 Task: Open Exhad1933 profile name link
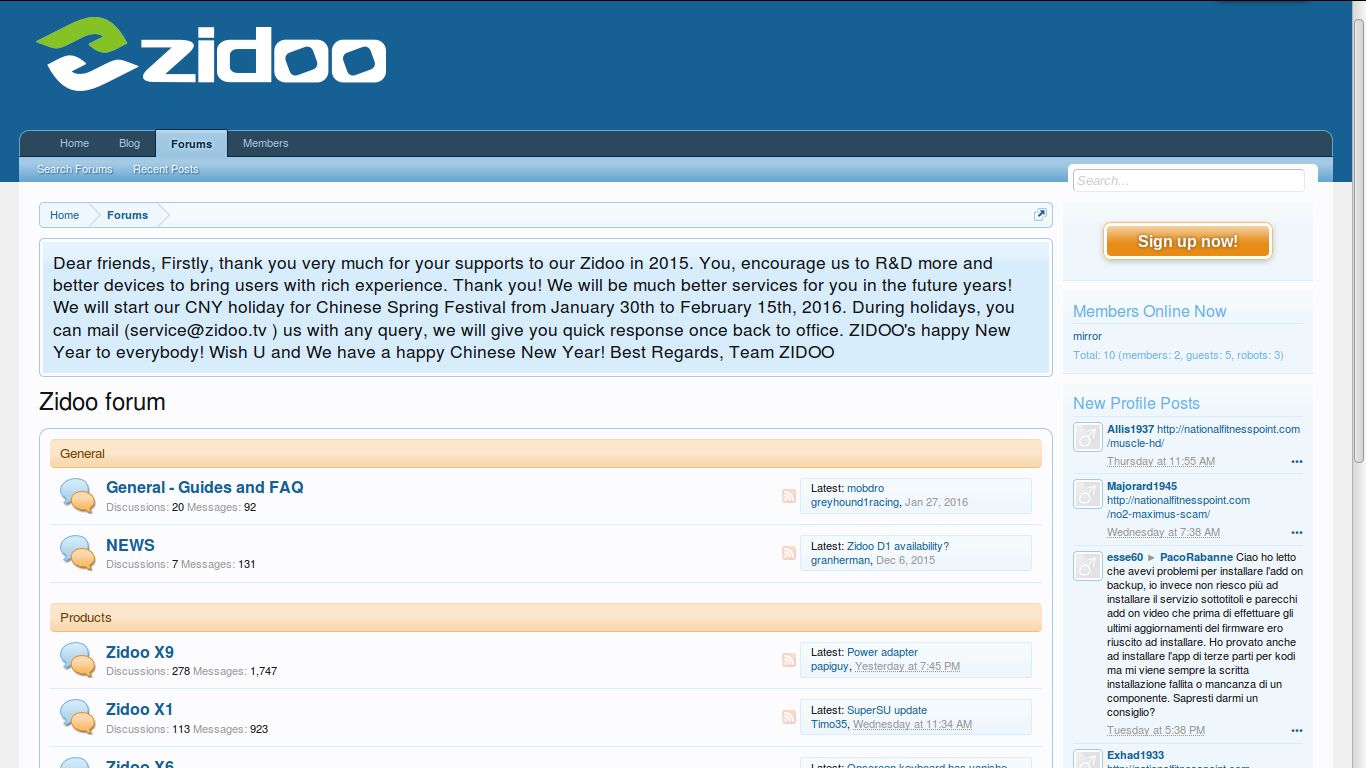pyautogui.click(x=1135, y=755)
